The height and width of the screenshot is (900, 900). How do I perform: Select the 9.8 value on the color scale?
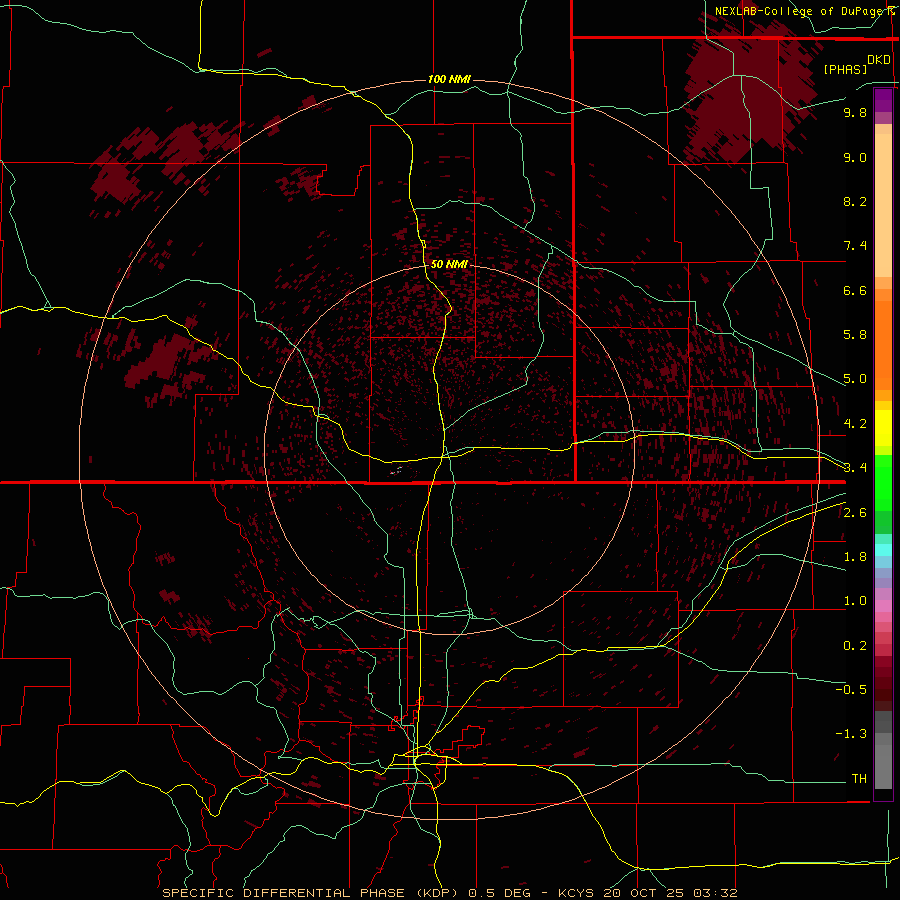855,112
